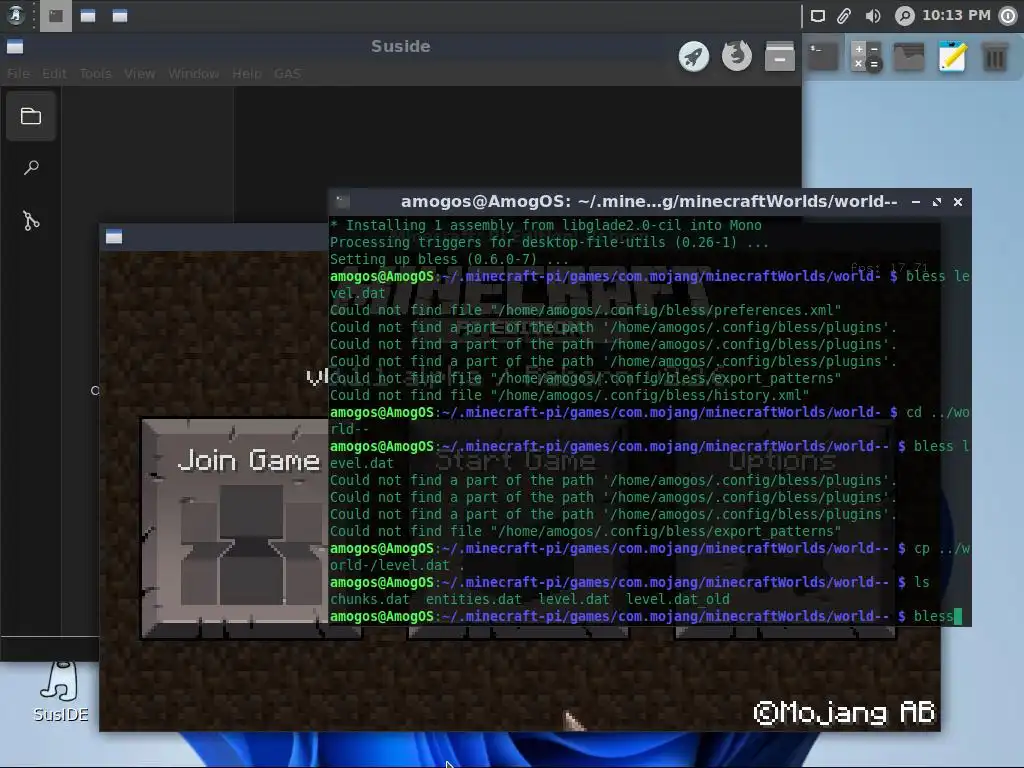Click the 'Setting up bless (0.6.0-7)' line
1024x768 pixels.
(449, 259)
